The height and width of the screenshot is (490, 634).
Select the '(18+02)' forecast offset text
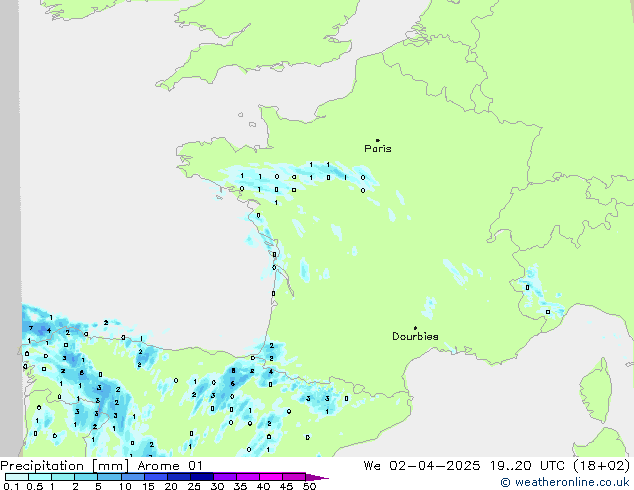(x=602, y=466)
